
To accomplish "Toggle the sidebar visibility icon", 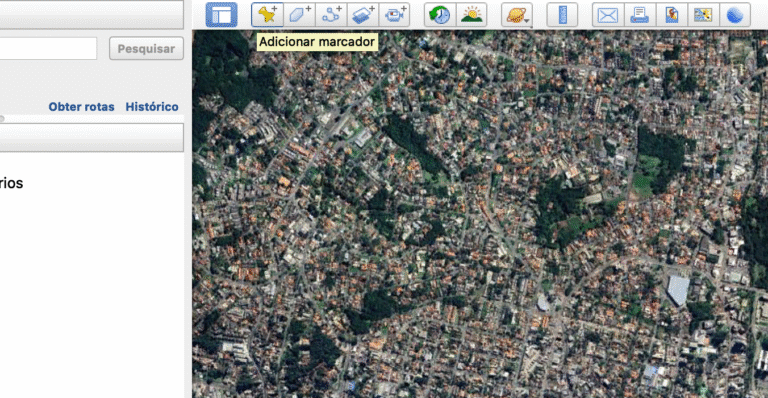I will (221, 15).
